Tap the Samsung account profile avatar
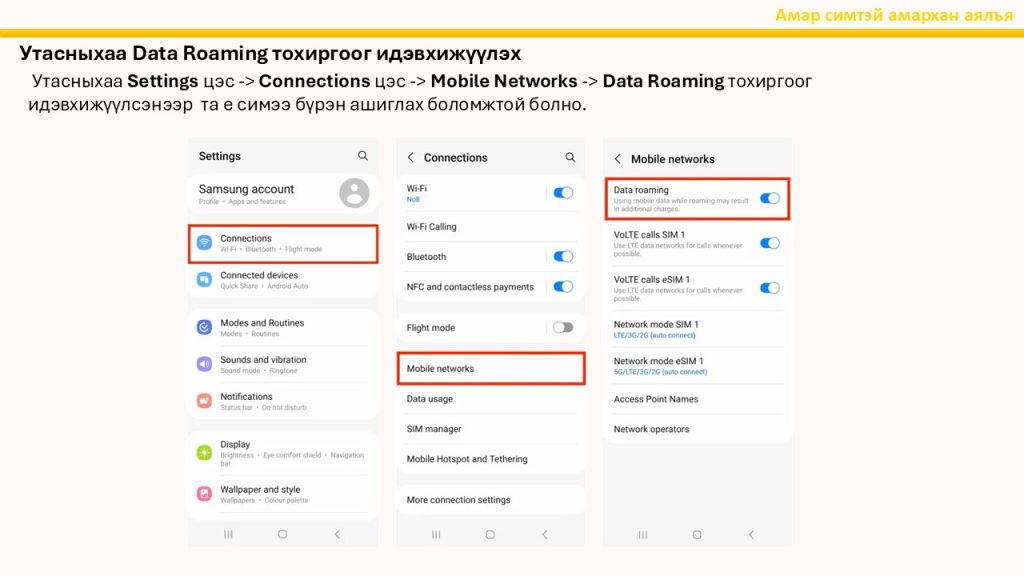1024x576 pixels. (354, 193)
